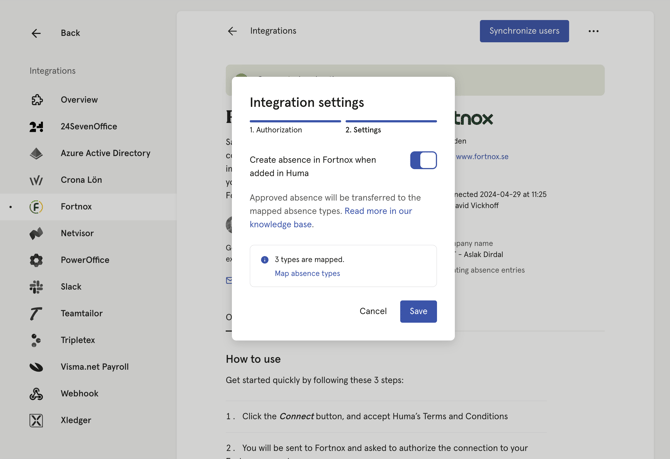Open Map absence types link
Image resolution: width=670 pixels, height=459 pixels.
(307, 274)
